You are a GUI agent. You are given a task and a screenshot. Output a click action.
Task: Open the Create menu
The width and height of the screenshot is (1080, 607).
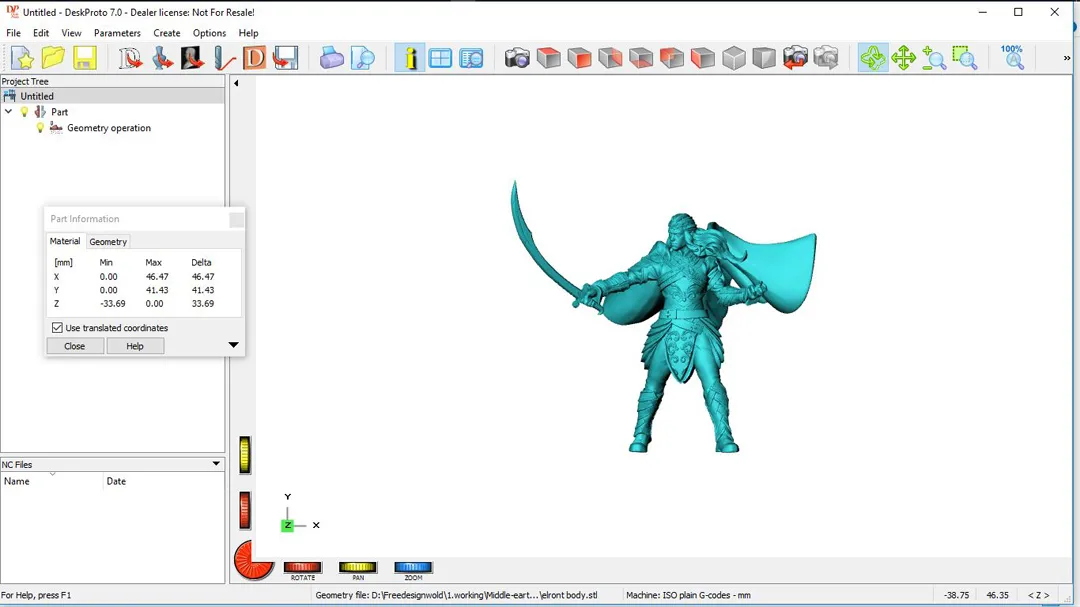point(167,33)
